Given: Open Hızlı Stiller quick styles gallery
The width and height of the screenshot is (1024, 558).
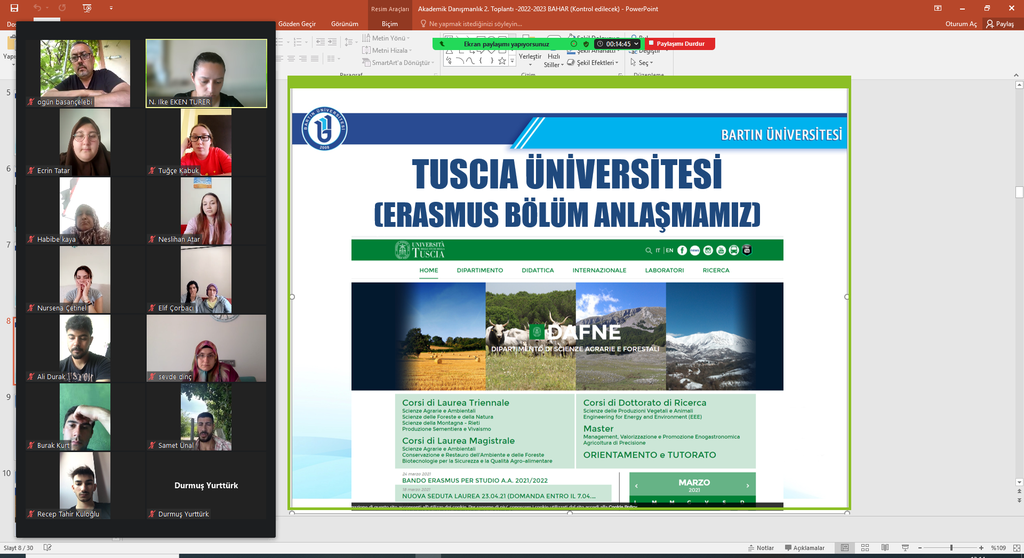Looking at the screenshot, I should click(552, 60).
